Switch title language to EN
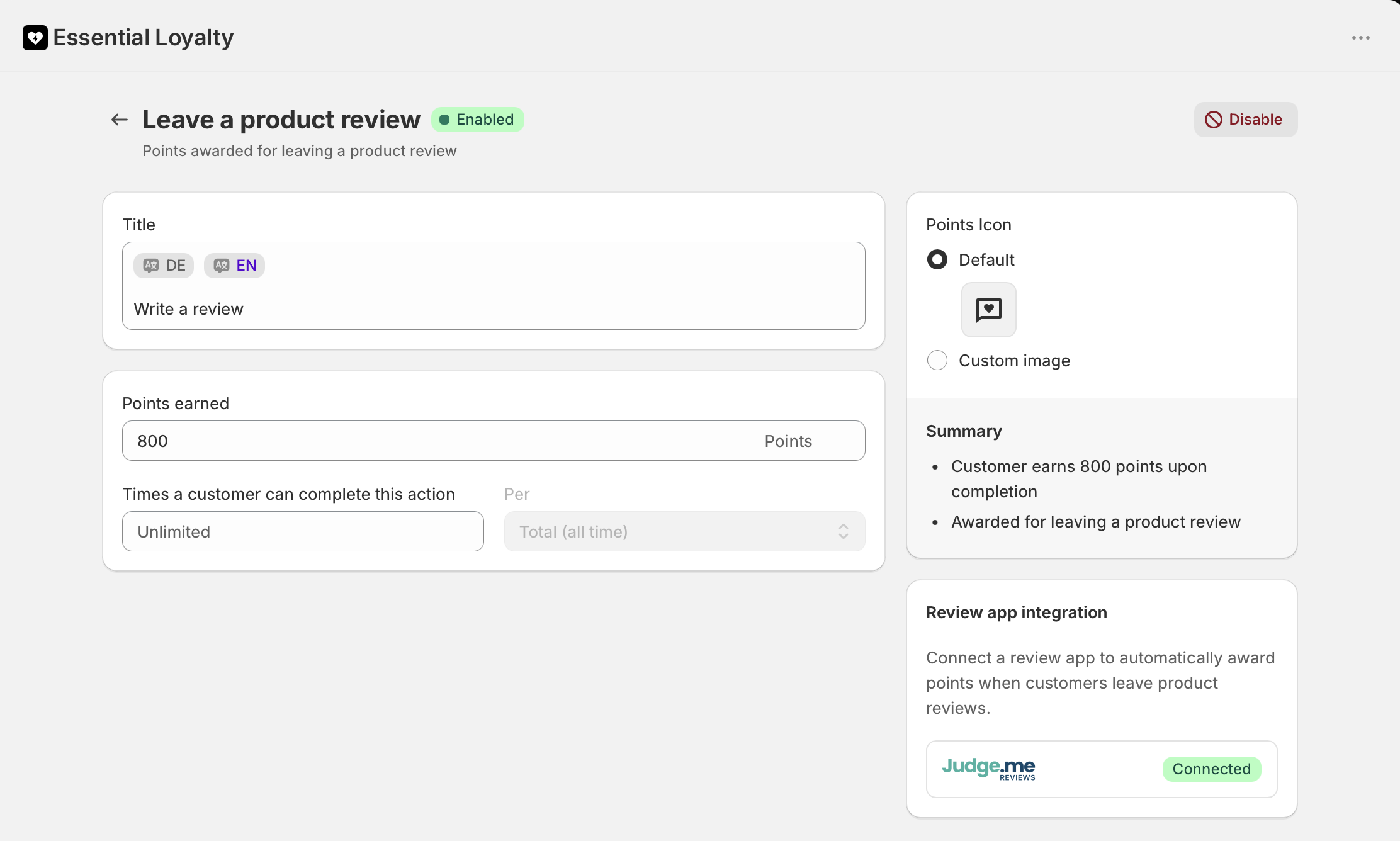1400x841 pixels. pos(234,266)
